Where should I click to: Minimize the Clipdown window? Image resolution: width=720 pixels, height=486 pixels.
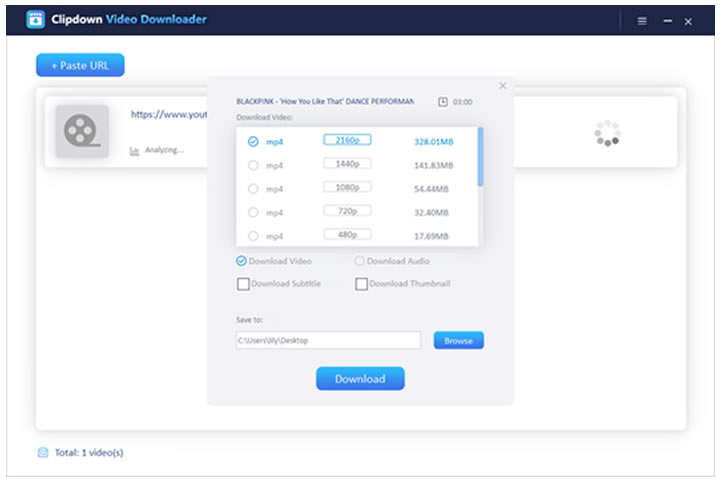(x=668, y=21)
